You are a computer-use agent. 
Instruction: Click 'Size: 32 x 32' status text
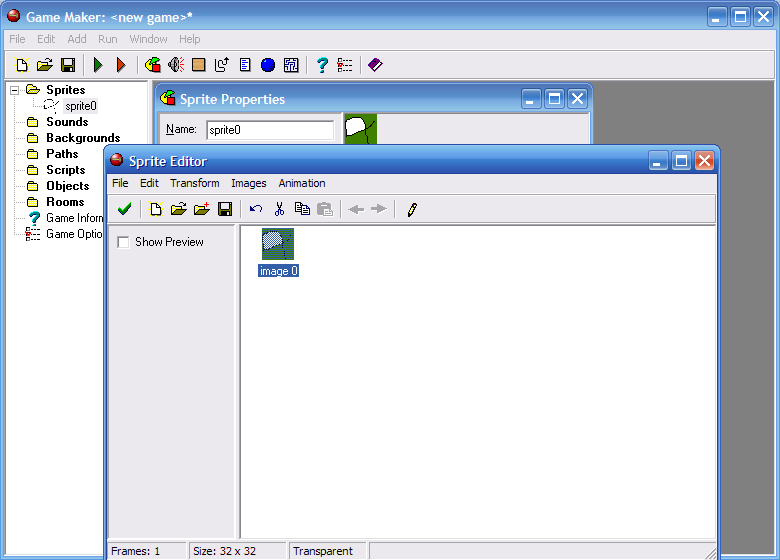pyautogui.click(x=224, y=551)
